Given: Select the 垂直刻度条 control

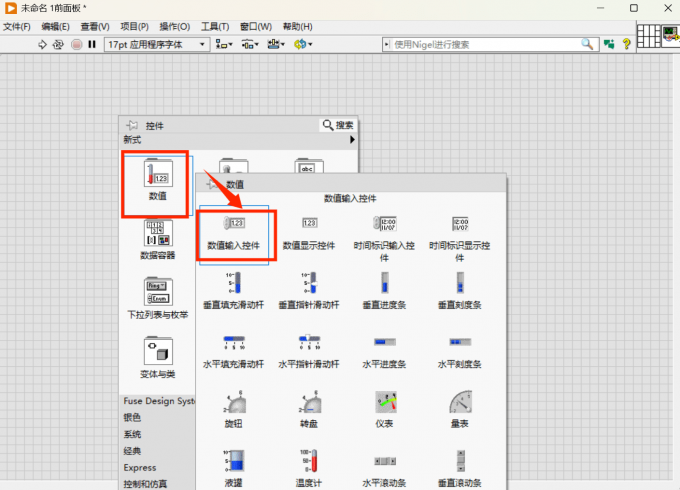Looking at the screenshot, I should (460, 291).
